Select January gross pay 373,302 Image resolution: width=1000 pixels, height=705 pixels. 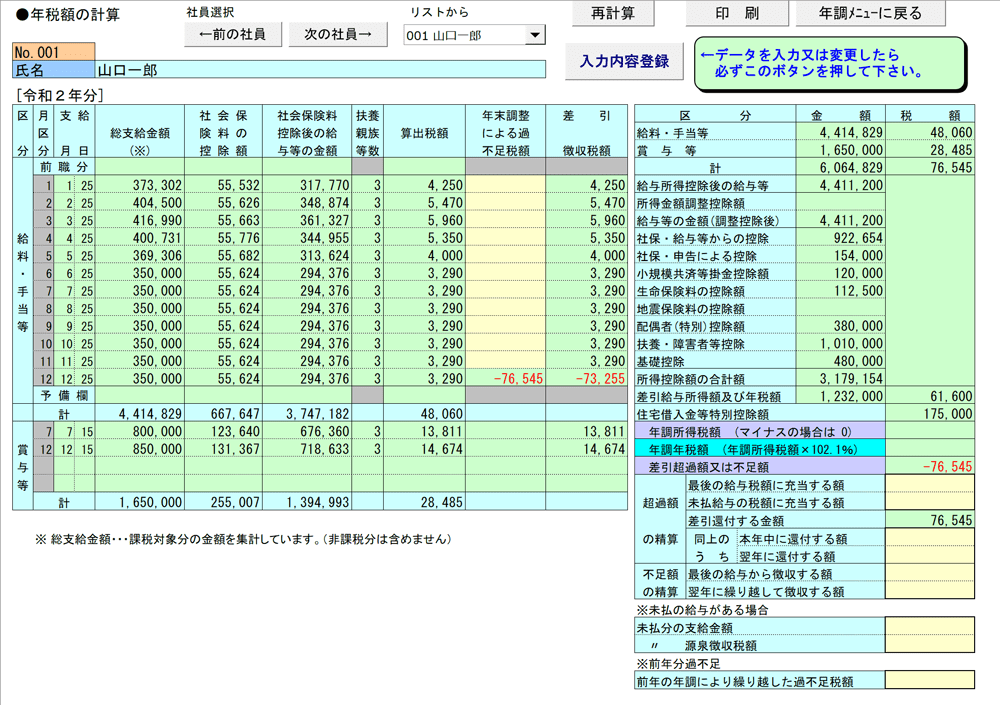tap(140, 185)
